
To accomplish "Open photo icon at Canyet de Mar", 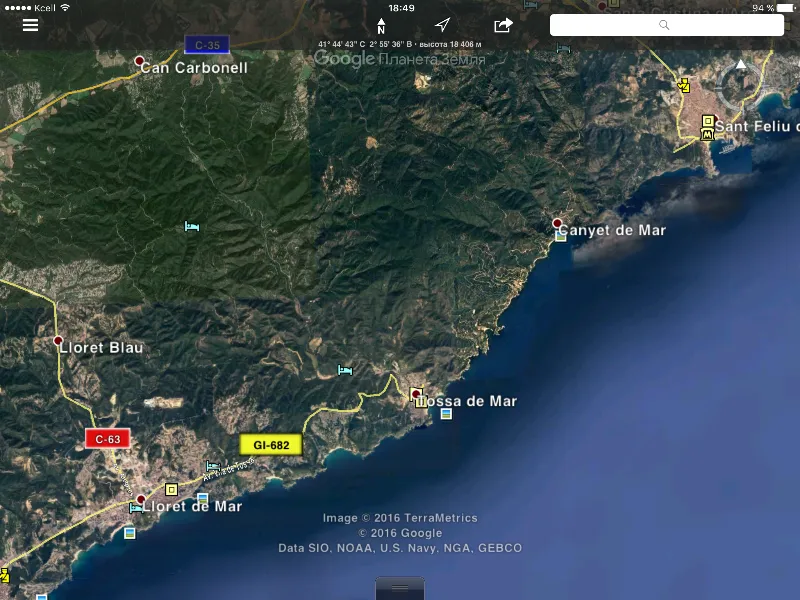I will [561, 236].
